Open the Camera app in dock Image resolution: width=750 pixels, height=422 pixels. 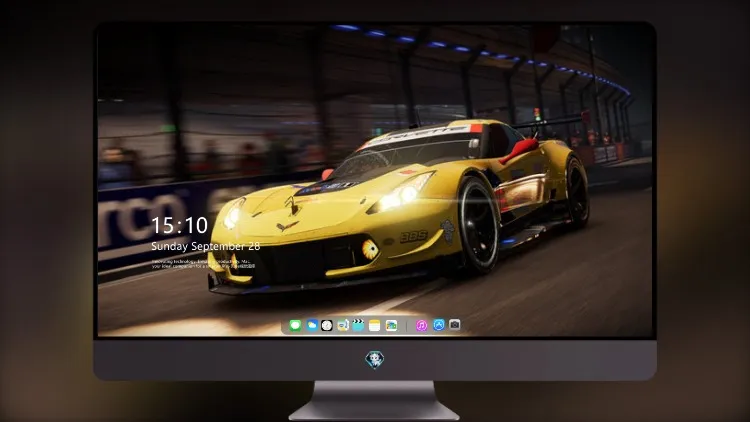coord(455,325)
